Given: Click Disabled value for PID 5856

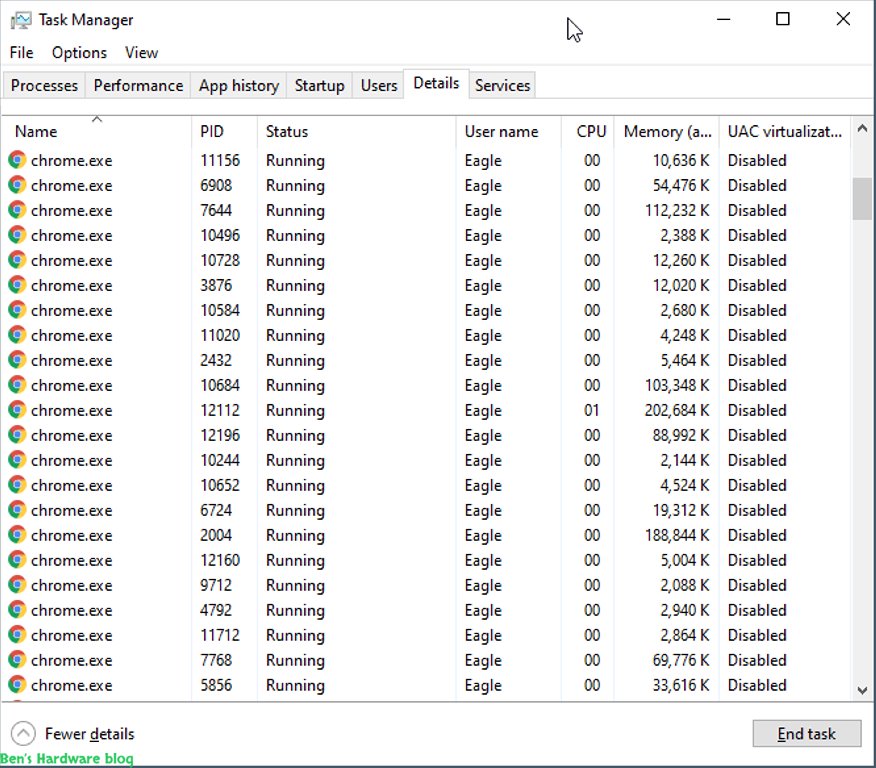Looking at the screenshot, I should point(757,685).
